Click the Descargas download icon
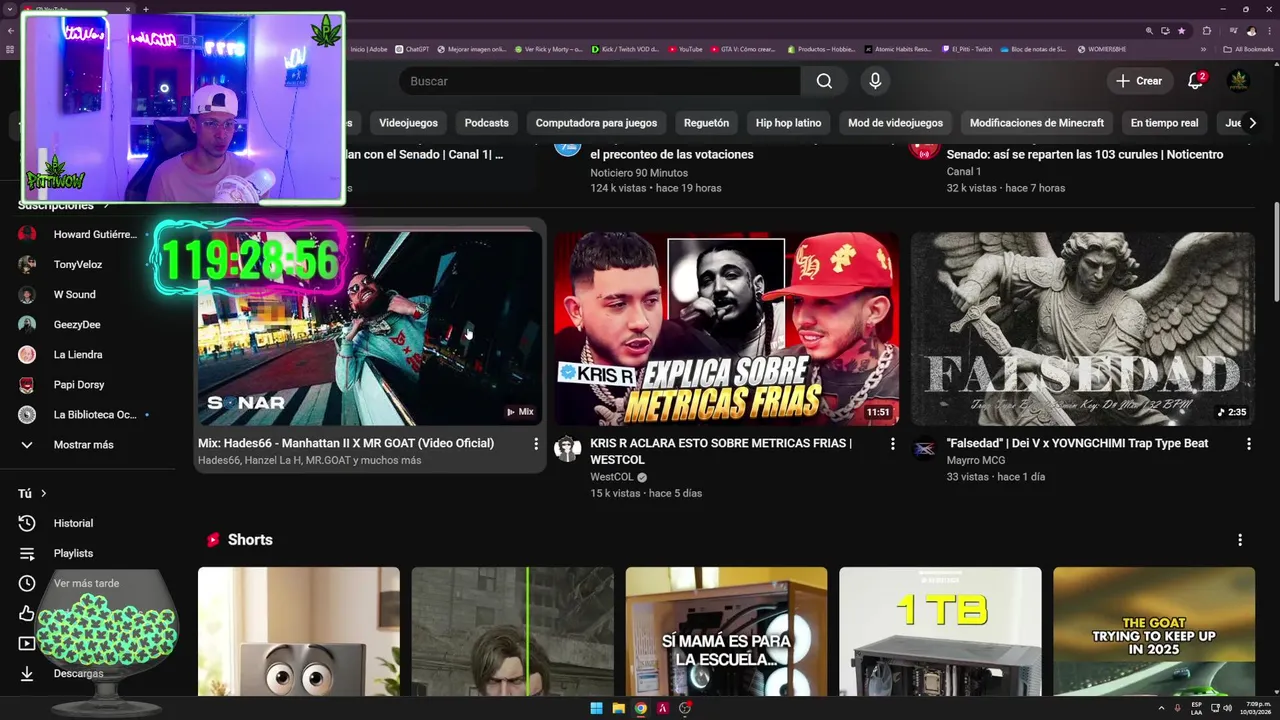 coord(27,674)
